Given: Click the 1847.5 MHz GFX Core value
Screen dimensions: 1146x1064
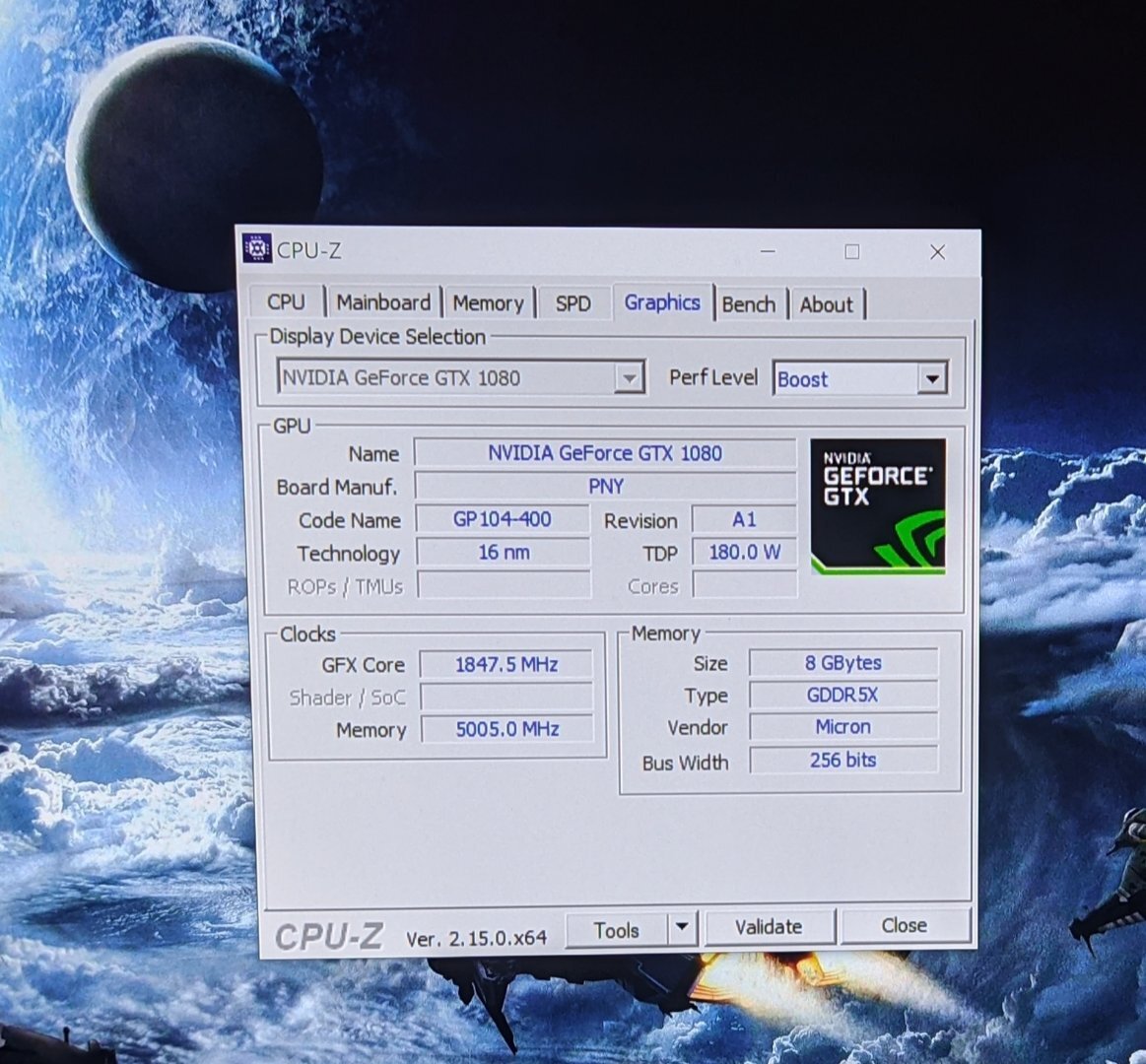Looking at the screenshot, I should [506, 664].
